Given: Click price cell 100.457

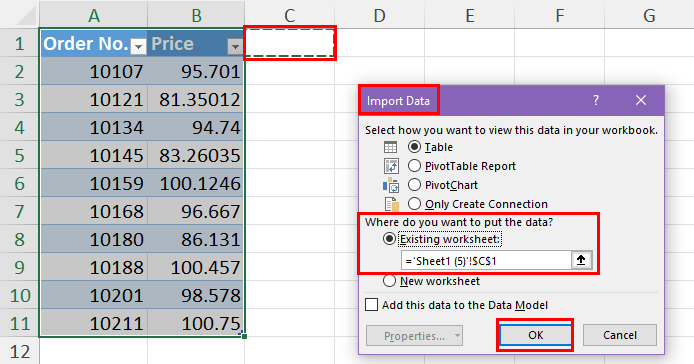Looking at the screenshot, I should (196, 267).
